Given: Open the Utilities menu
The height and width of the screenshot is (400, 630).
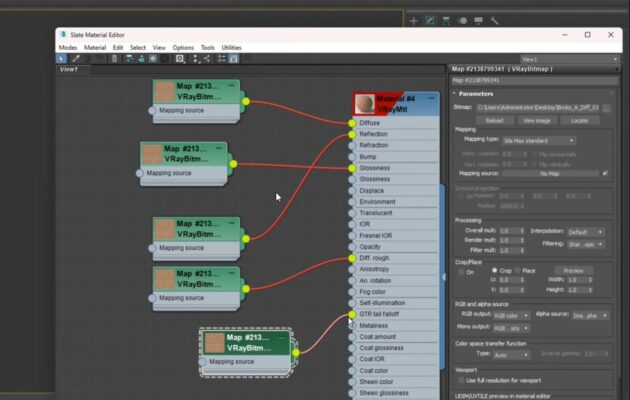Looking at the screenshot, I should point(231,47).
